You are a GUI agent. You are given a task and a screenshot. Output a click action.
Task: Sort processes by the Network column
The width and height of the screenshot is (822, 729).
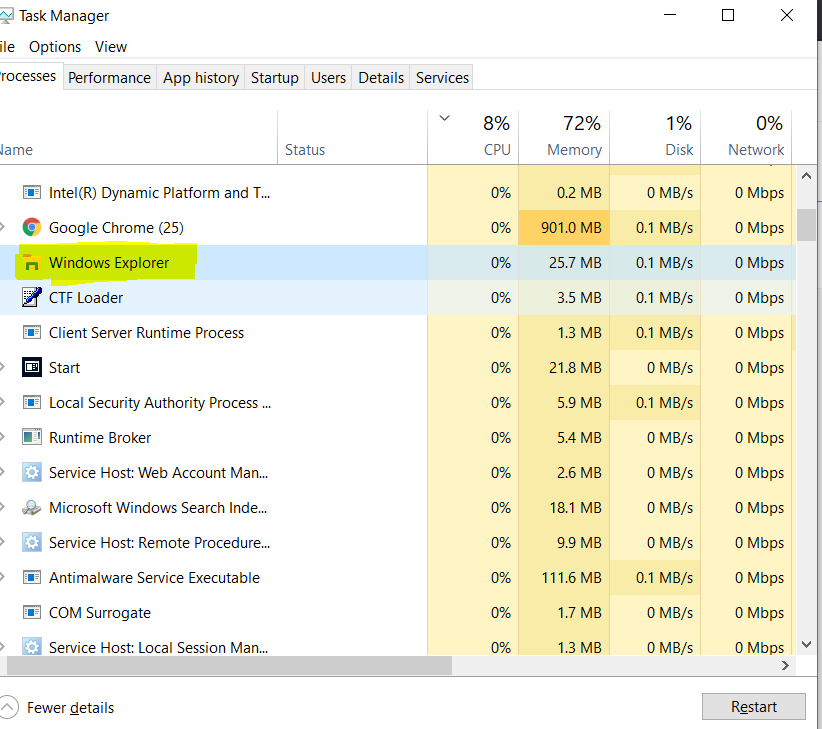point(746,137)
